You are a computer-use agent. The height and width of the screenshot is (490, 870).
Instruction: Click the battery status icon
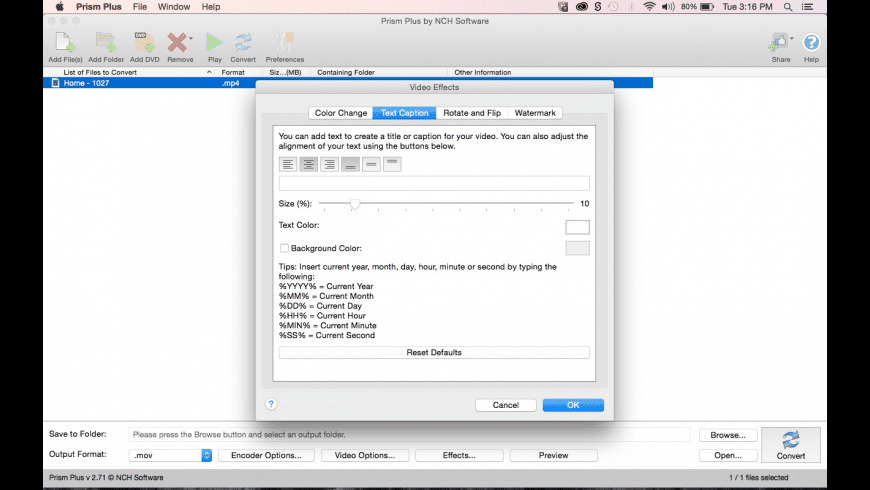[707, 7]
